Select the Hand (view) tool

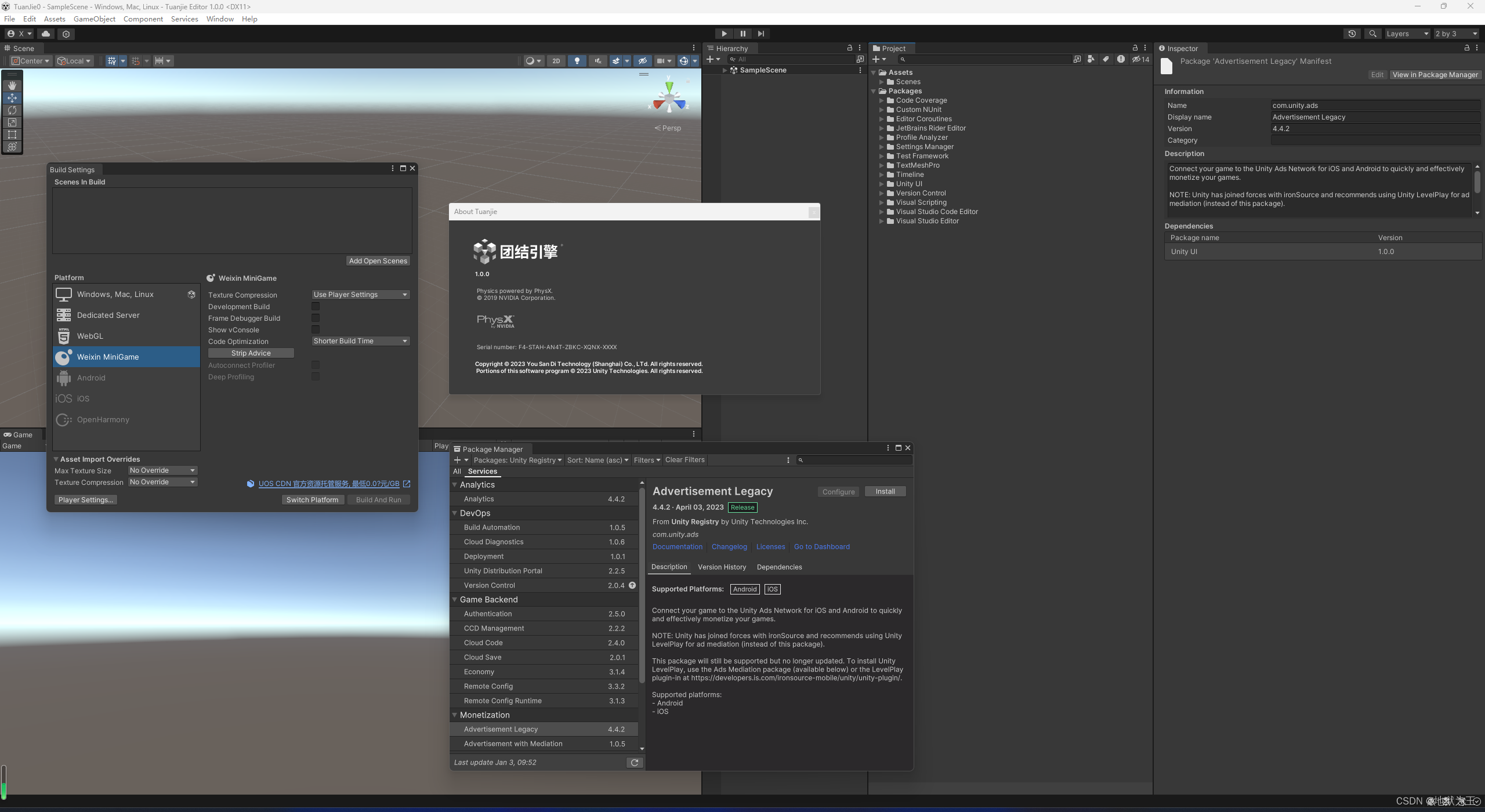point(12,85)
